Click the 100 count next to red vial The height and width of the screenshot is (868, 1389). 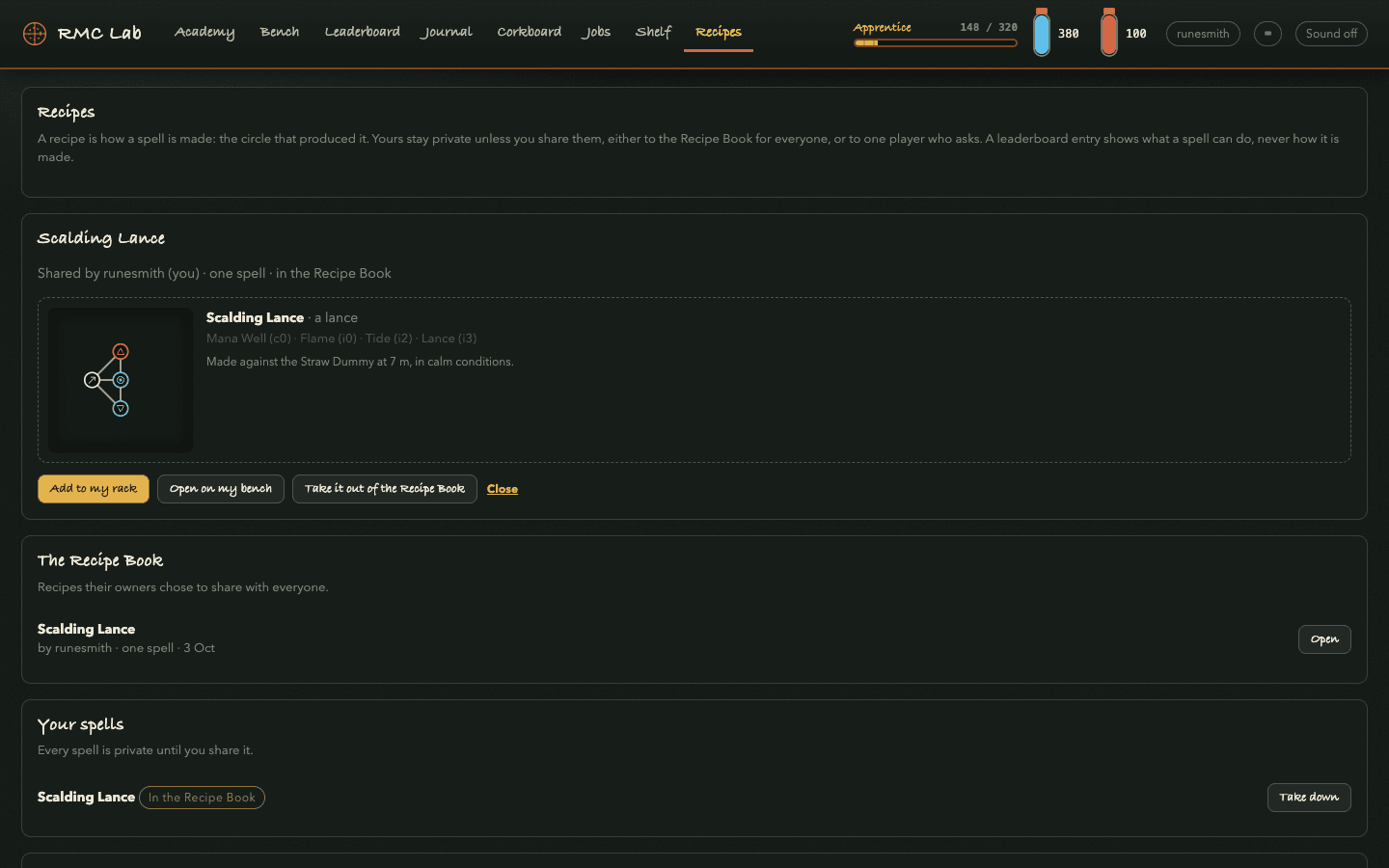pyautogui.click(x=1136, y=34)
